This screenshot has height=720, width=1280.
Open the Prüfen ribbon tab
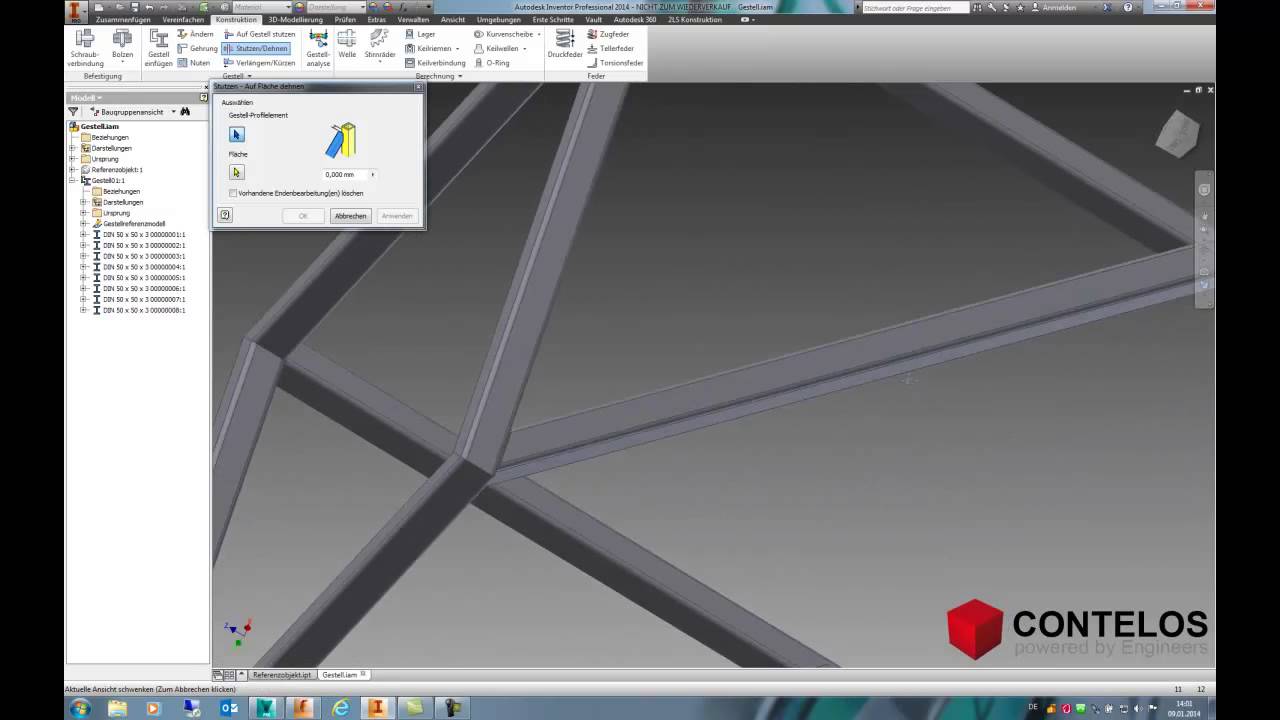[345, 19]
